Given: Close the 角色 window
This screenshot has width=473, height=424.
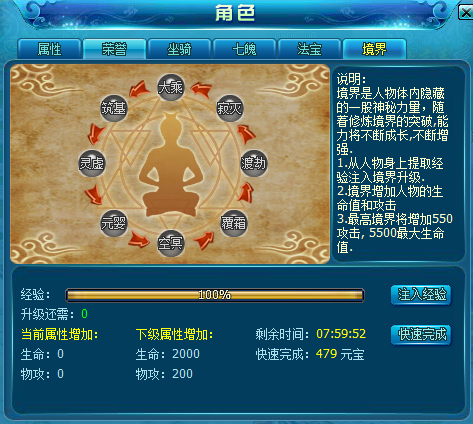Looking at the screenshot, I should pos(466,12).
